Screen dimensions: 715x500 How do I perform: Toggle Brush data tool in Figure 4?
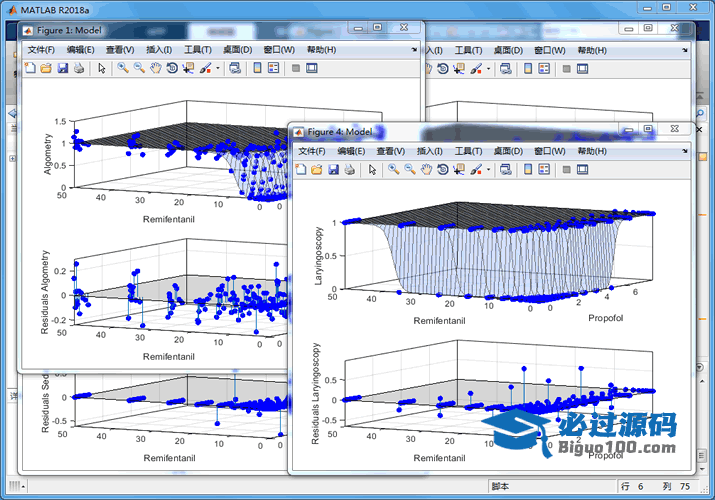(476, 170)
